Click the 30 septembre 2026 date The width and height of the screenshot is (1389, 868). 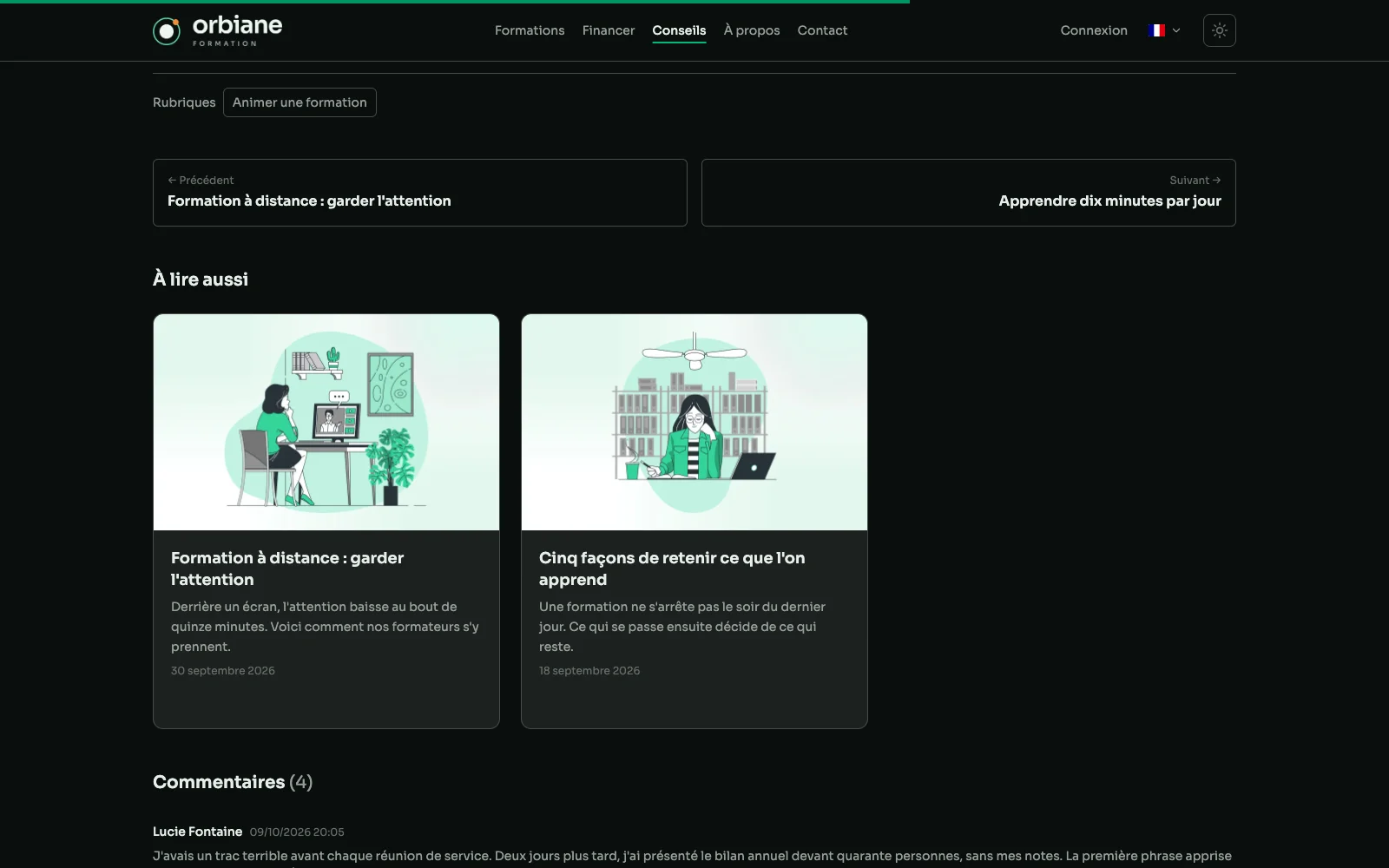(x=223, y=671)
